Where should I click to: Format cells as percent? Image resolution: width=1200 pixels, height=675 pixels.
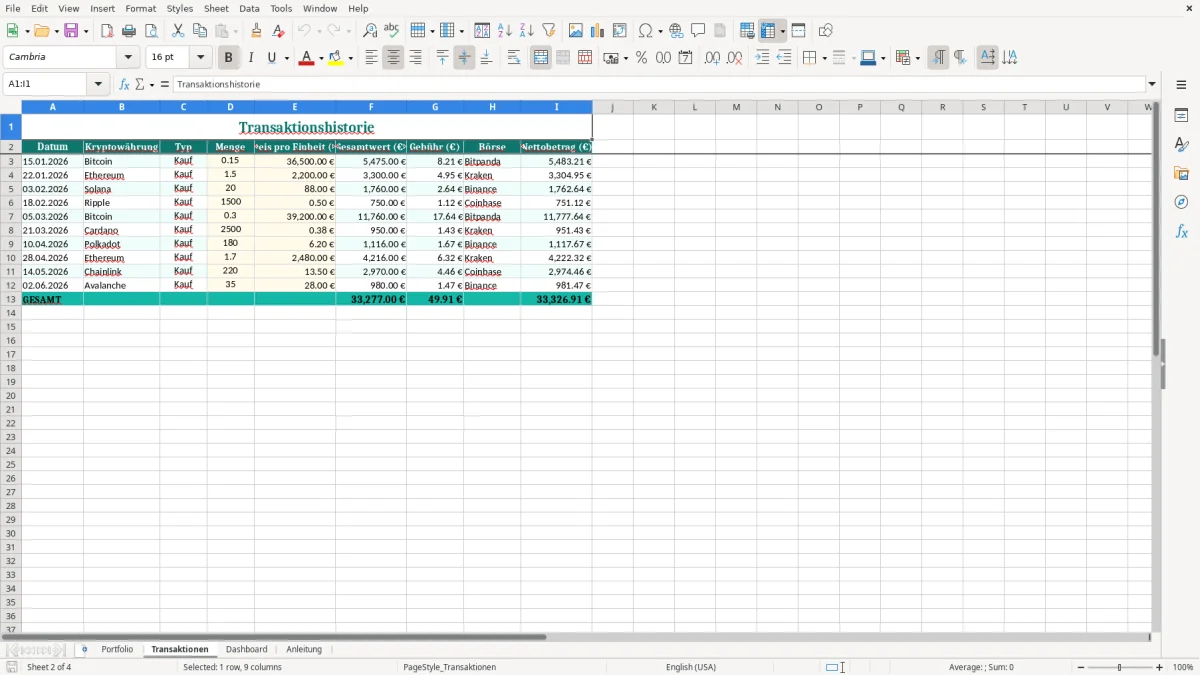[642, 58]
